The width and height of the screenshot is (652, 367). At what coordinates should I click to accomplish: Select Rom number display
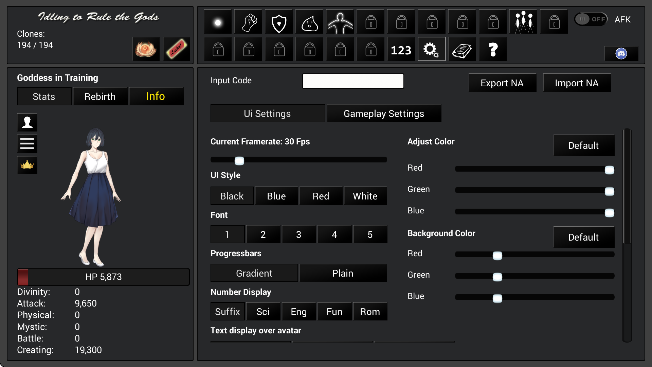(x=370, y=311)
